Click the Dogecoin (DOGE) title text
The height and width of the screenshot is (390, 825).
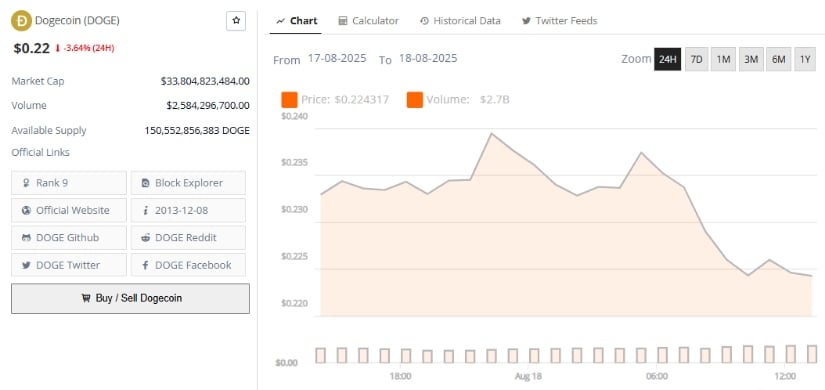77,21
